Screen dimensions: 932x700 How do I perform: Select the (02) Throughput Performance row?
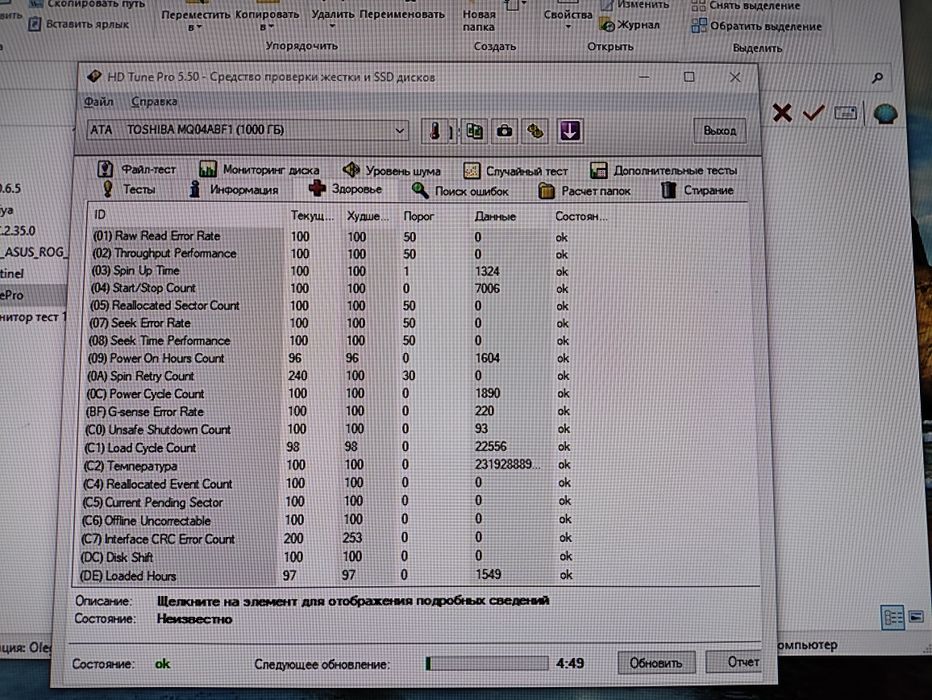[330, 254]
